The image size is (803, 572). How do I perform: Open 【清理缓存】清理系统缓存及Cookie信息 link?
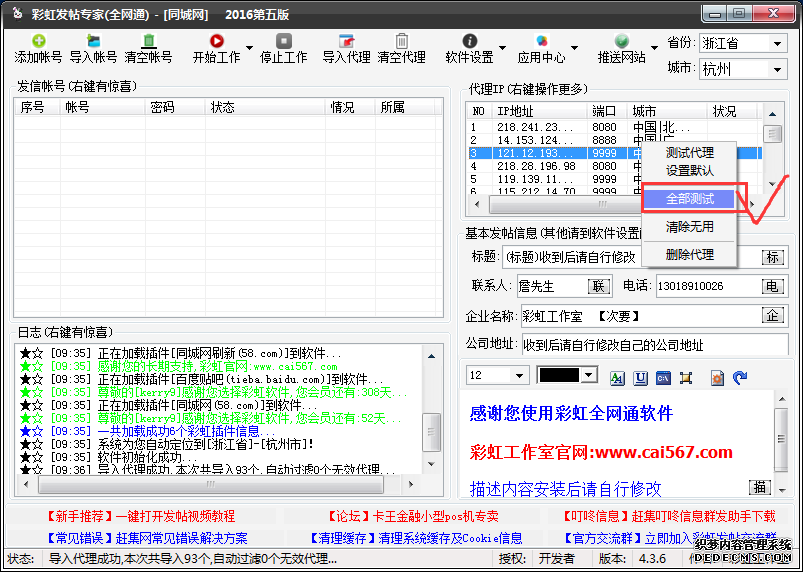tap(415, 538)
